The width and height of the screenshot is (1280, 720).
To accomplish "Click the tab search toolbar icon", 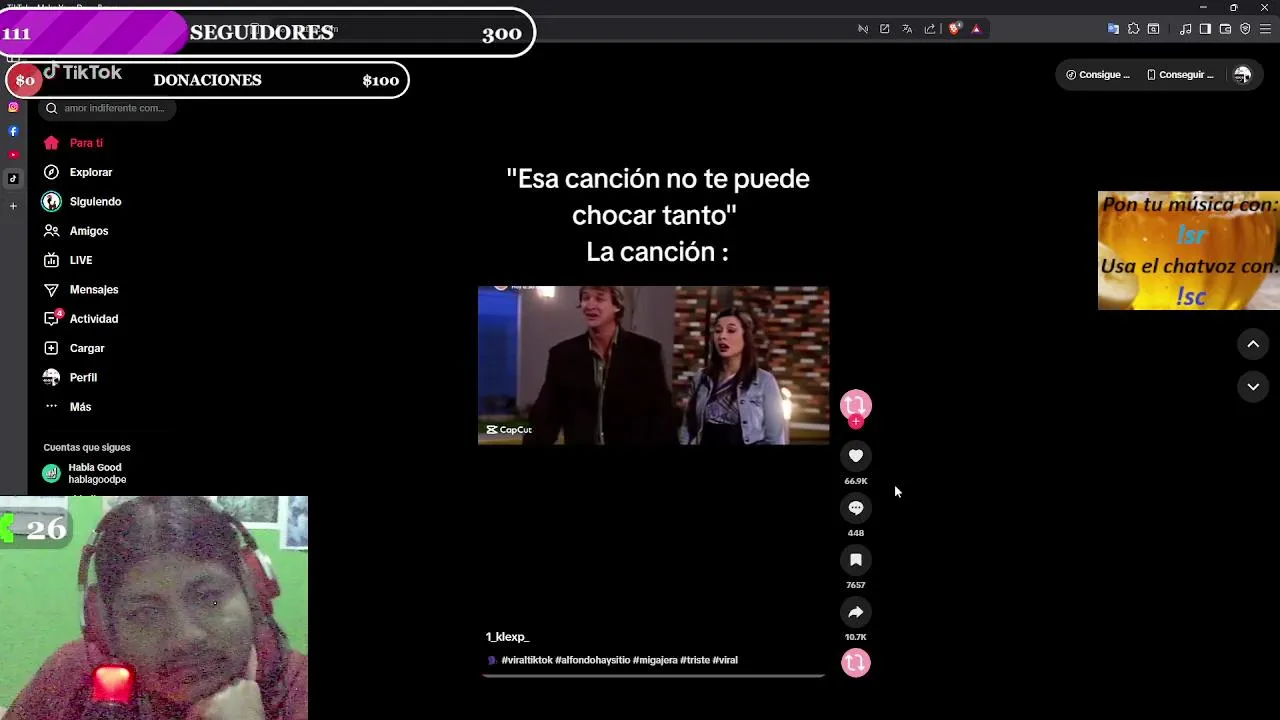I will coord(1153,29).
